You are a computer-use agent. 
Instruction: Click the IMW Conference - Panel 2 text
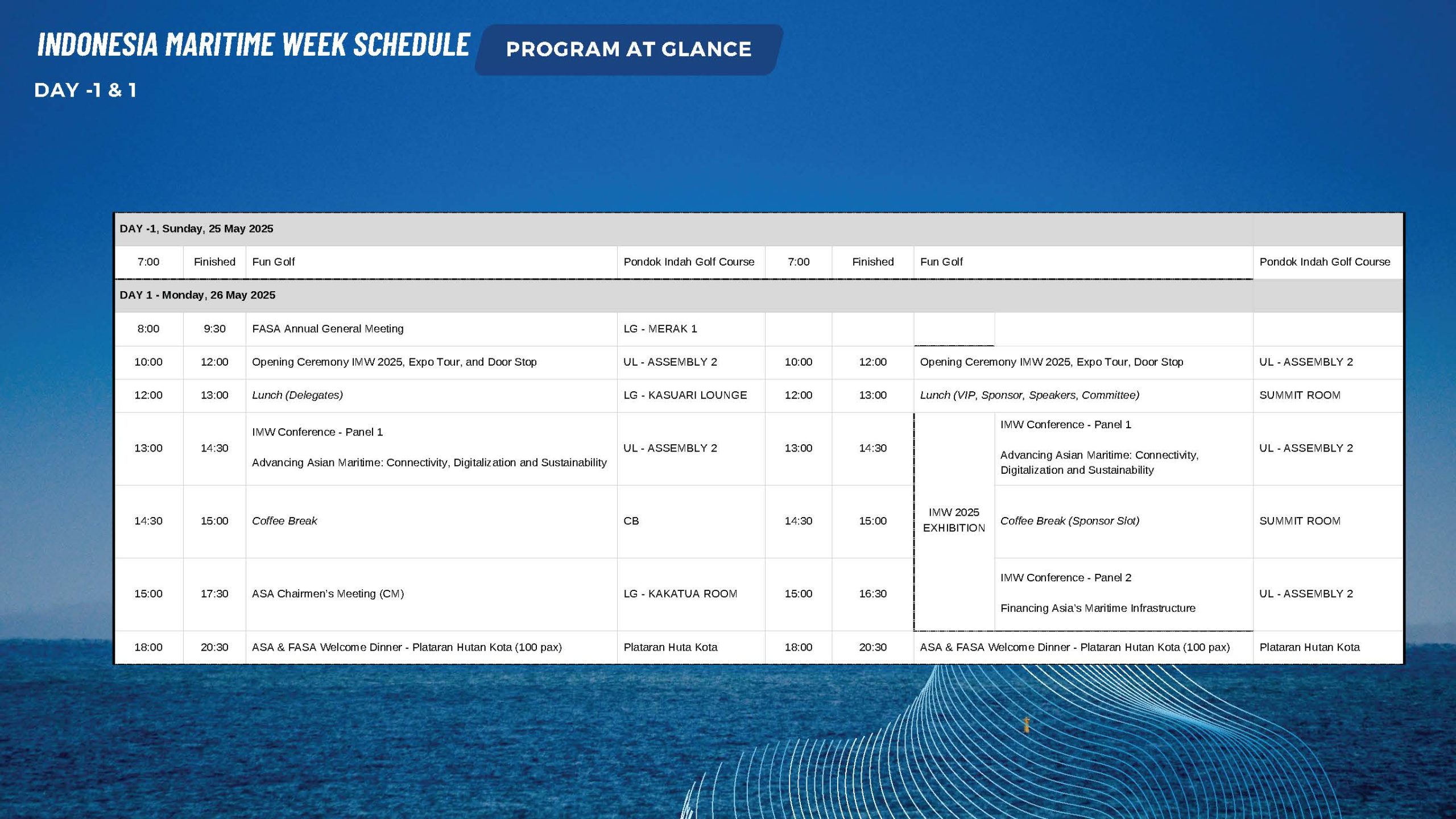click(x=1066, y=578)
